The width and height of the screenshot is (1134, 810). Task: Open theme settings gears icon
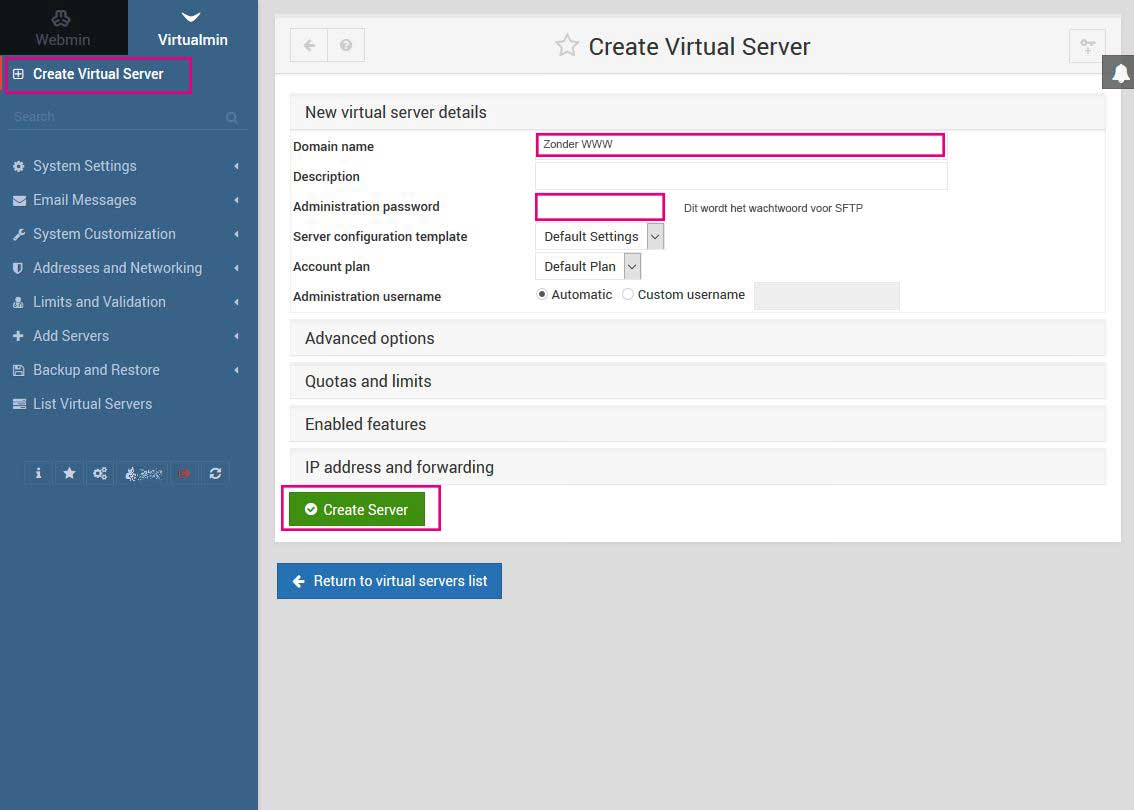pyautogui.click(x=100, y=473)
